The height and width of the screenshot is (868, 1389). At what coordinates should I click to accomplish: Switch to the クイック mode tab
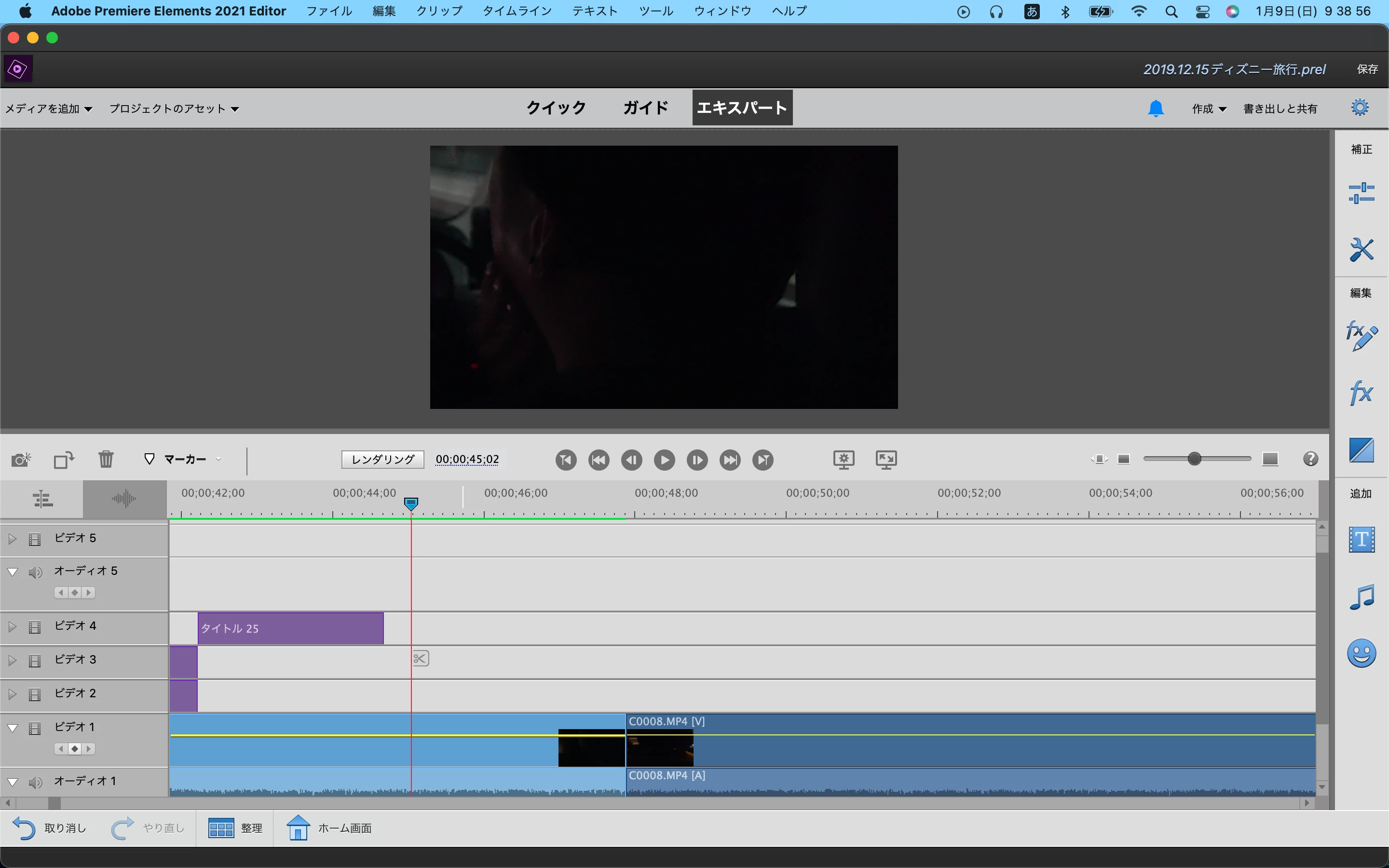(x=556, y=108)
